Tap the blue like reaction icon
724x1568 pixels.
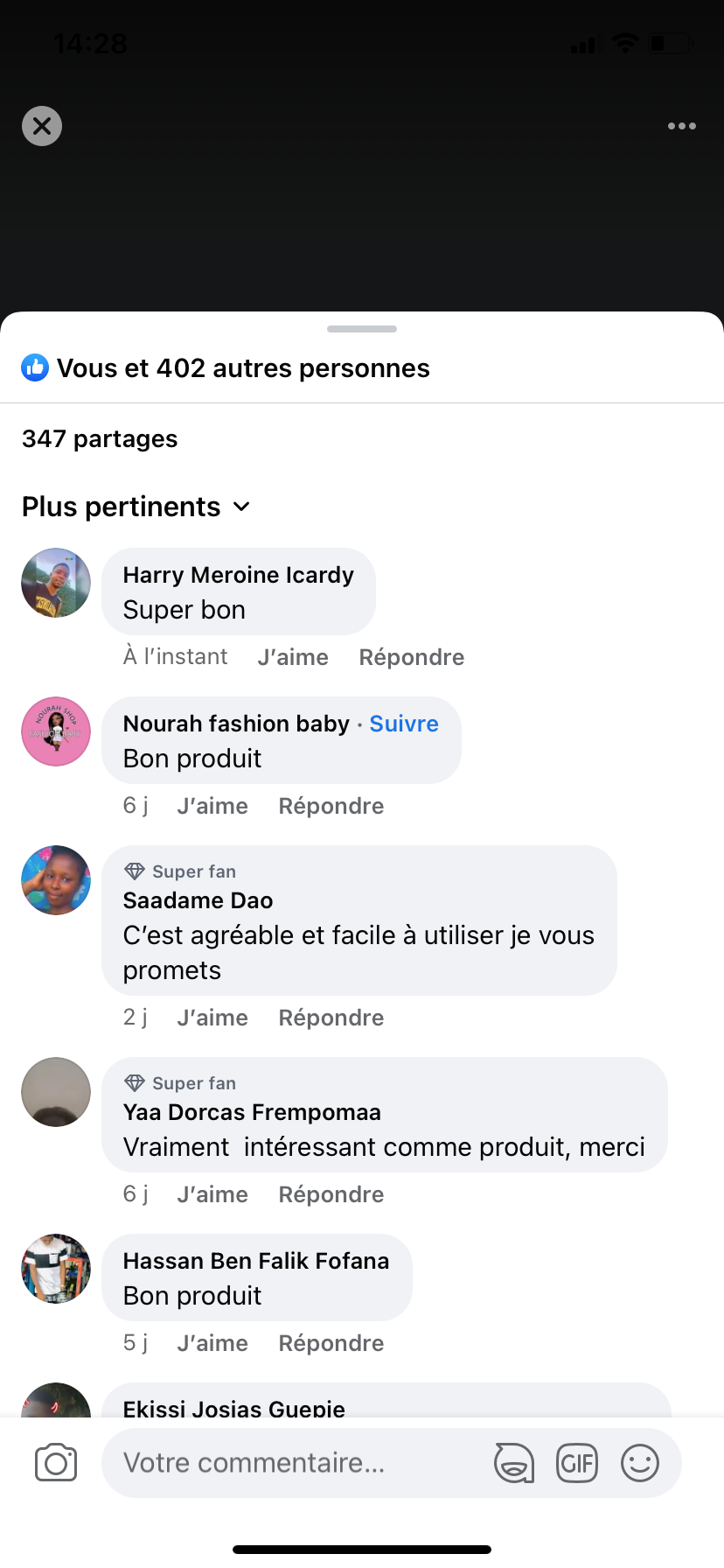(x=35, y=367)
